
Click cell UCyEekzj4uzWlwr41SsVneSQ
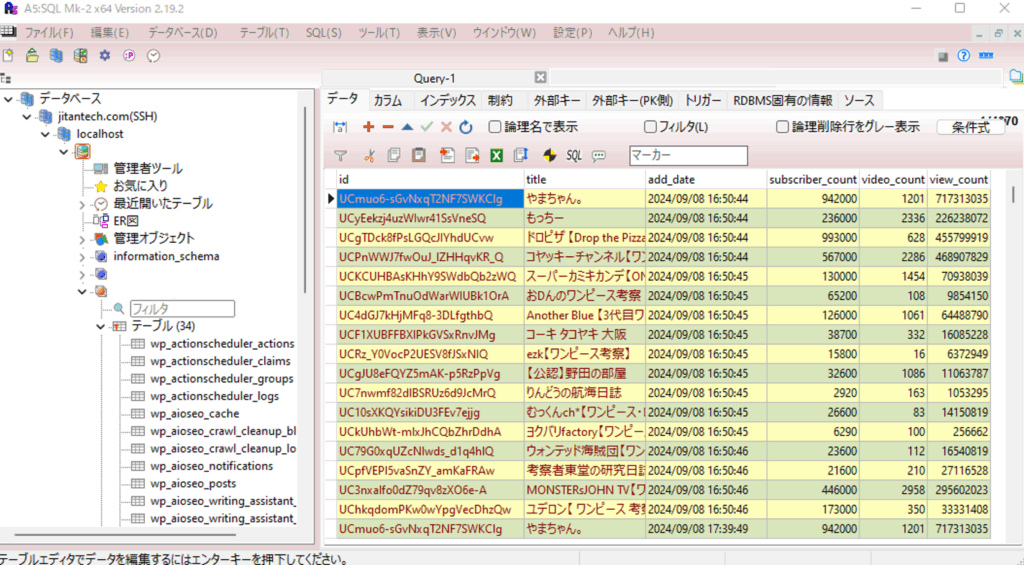point(430,218)
